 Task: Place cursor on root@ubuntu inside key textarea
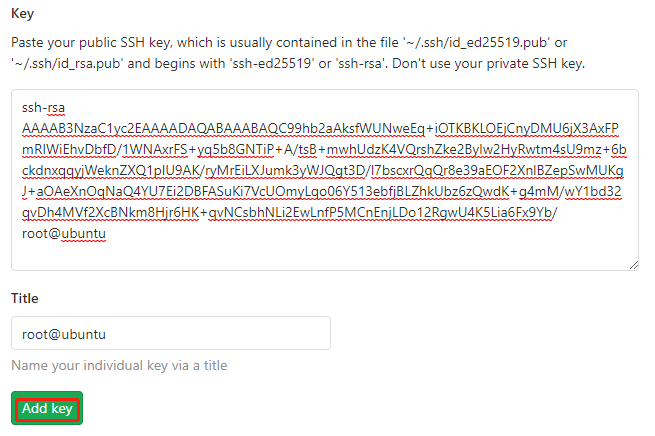pyautogui.click(x=63, y=233)
